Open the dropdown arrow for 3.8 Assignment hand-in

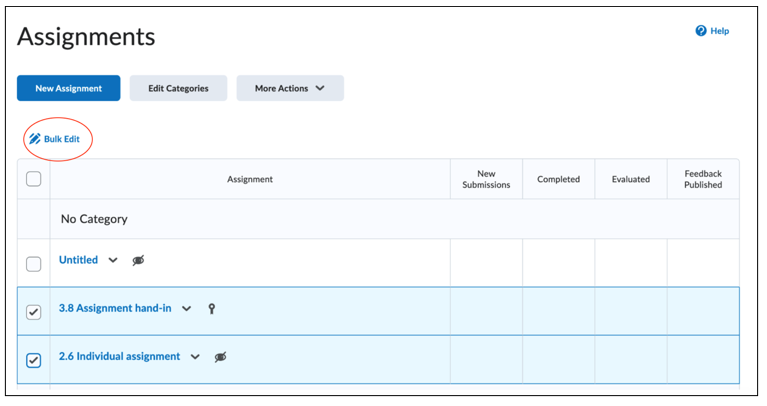tap(186, 309)
